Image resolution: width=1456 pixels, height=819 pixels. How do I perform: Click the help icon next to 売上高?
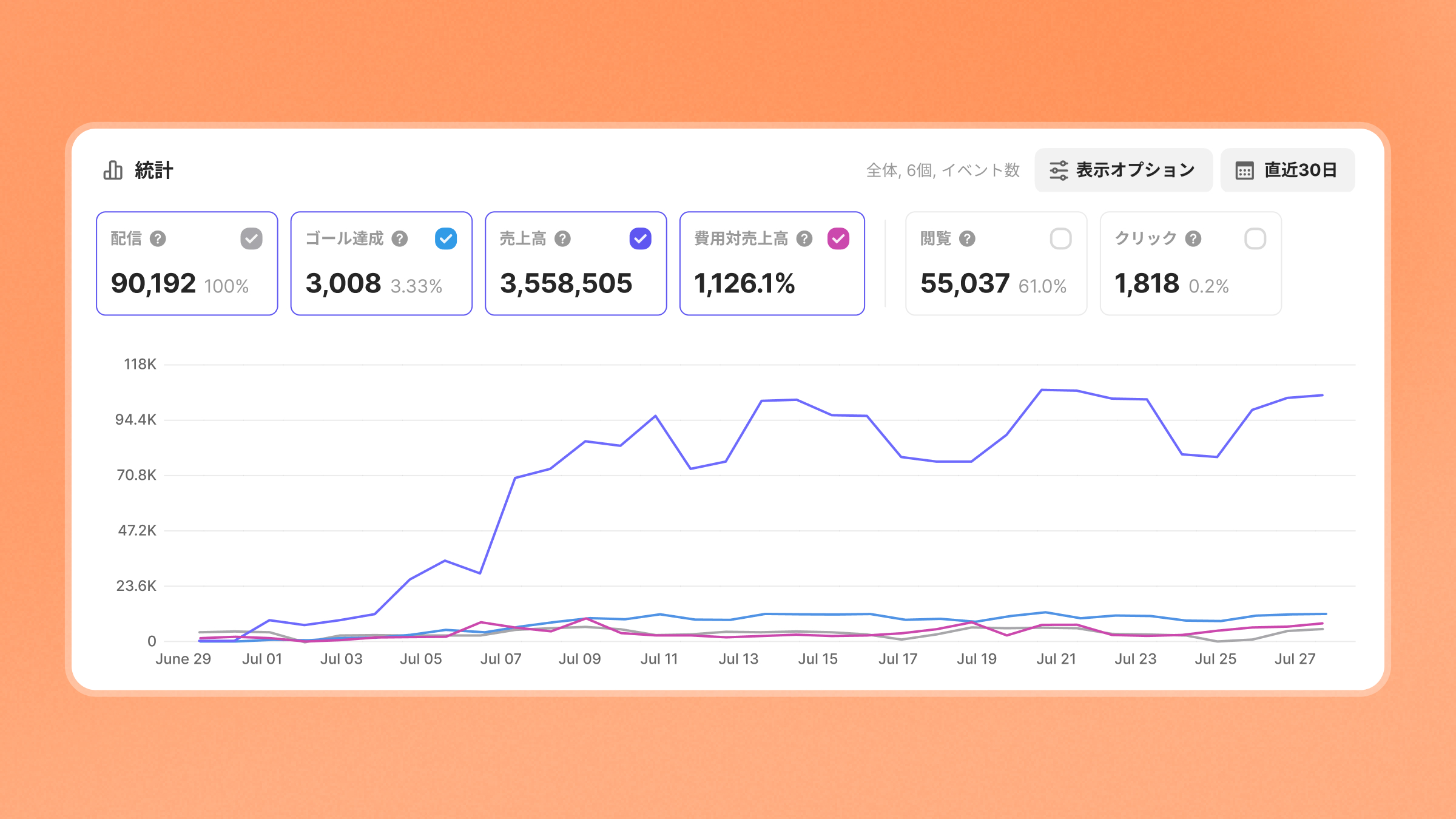(x=562, y=239)
